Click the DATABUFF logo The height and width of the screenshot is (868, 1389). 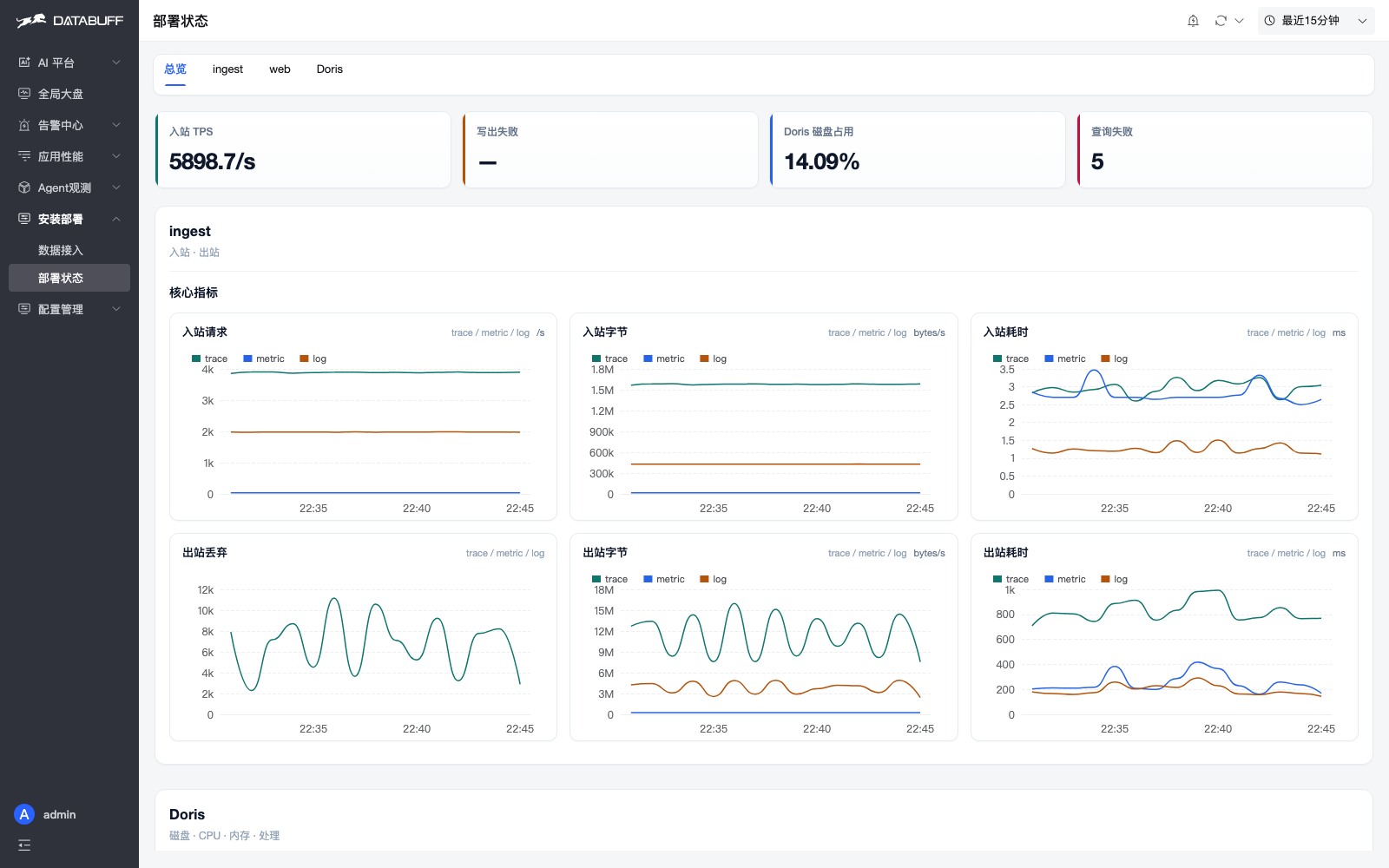point(69,21)
